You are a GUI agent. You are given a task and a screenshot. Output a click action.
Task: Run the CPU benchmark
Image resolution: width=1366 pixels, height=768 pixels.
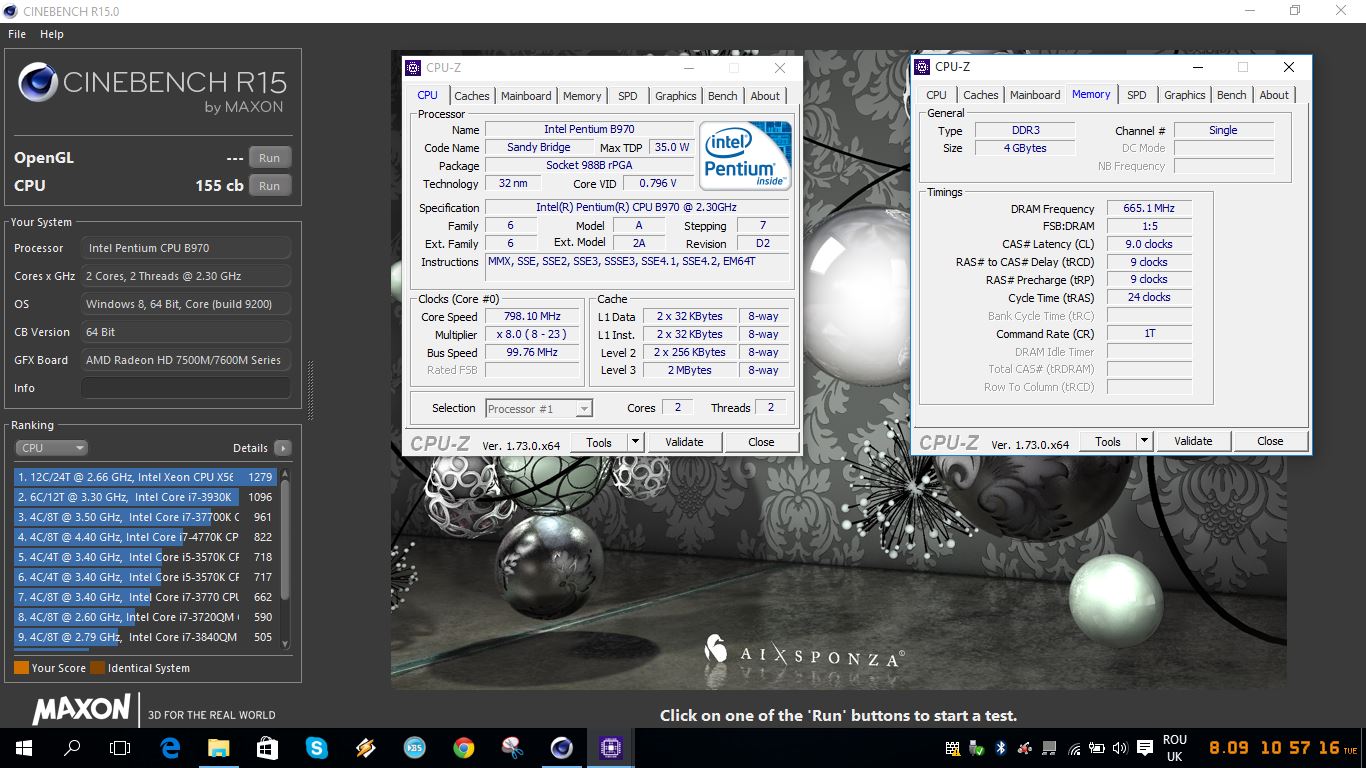pyautogui.click(x=270, y=186)
